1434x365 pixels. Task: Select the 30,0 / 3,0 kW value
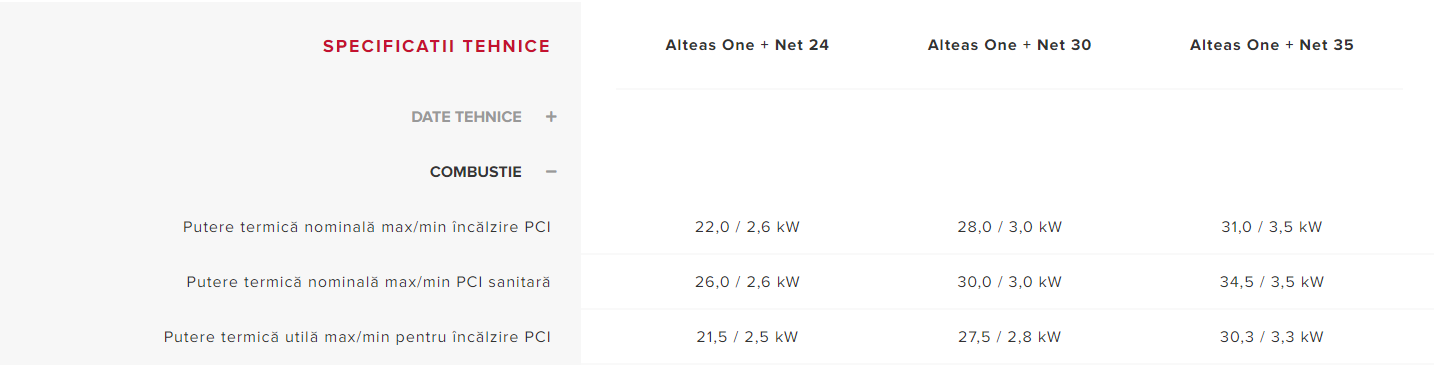pos(1010,282)
